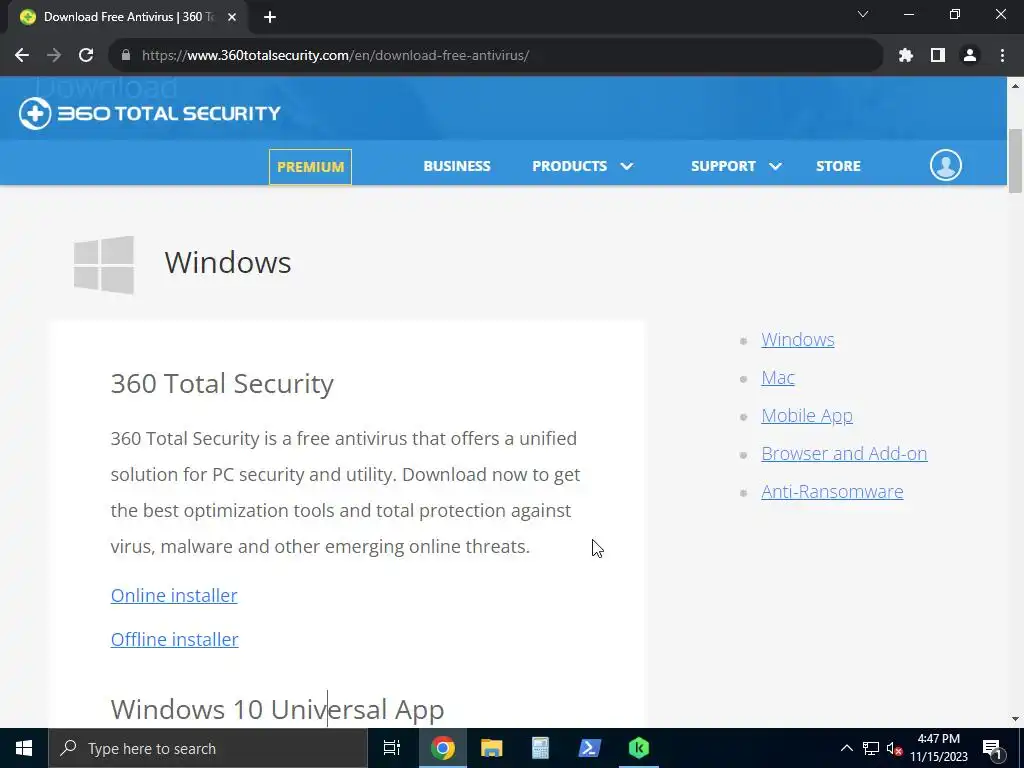This screenshot has height=768, width=1024.
Task: Click the Offline installer link
Action: click(174, 639)
